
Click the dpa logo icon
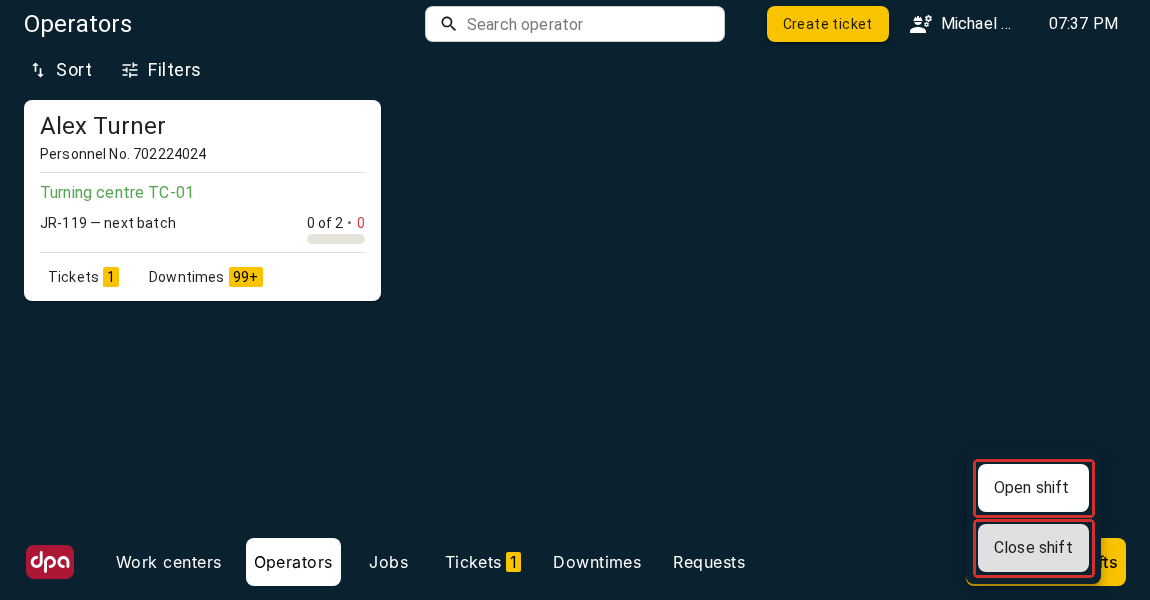pos(50,562)
